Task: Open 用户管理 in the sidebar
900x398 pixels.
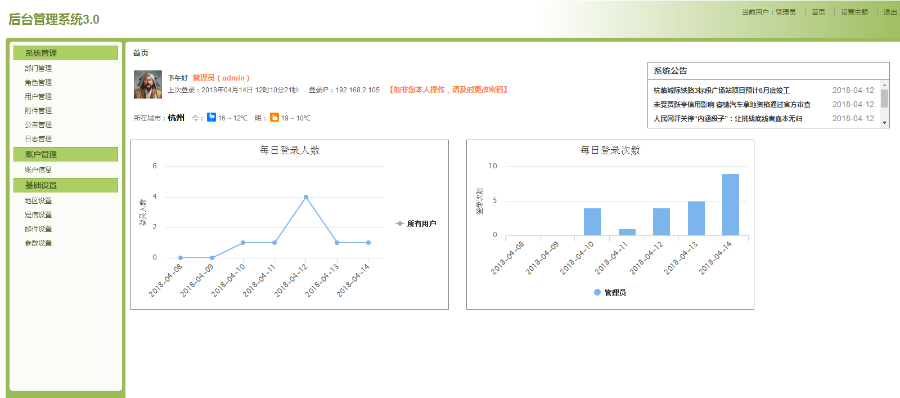Action: 38,96
